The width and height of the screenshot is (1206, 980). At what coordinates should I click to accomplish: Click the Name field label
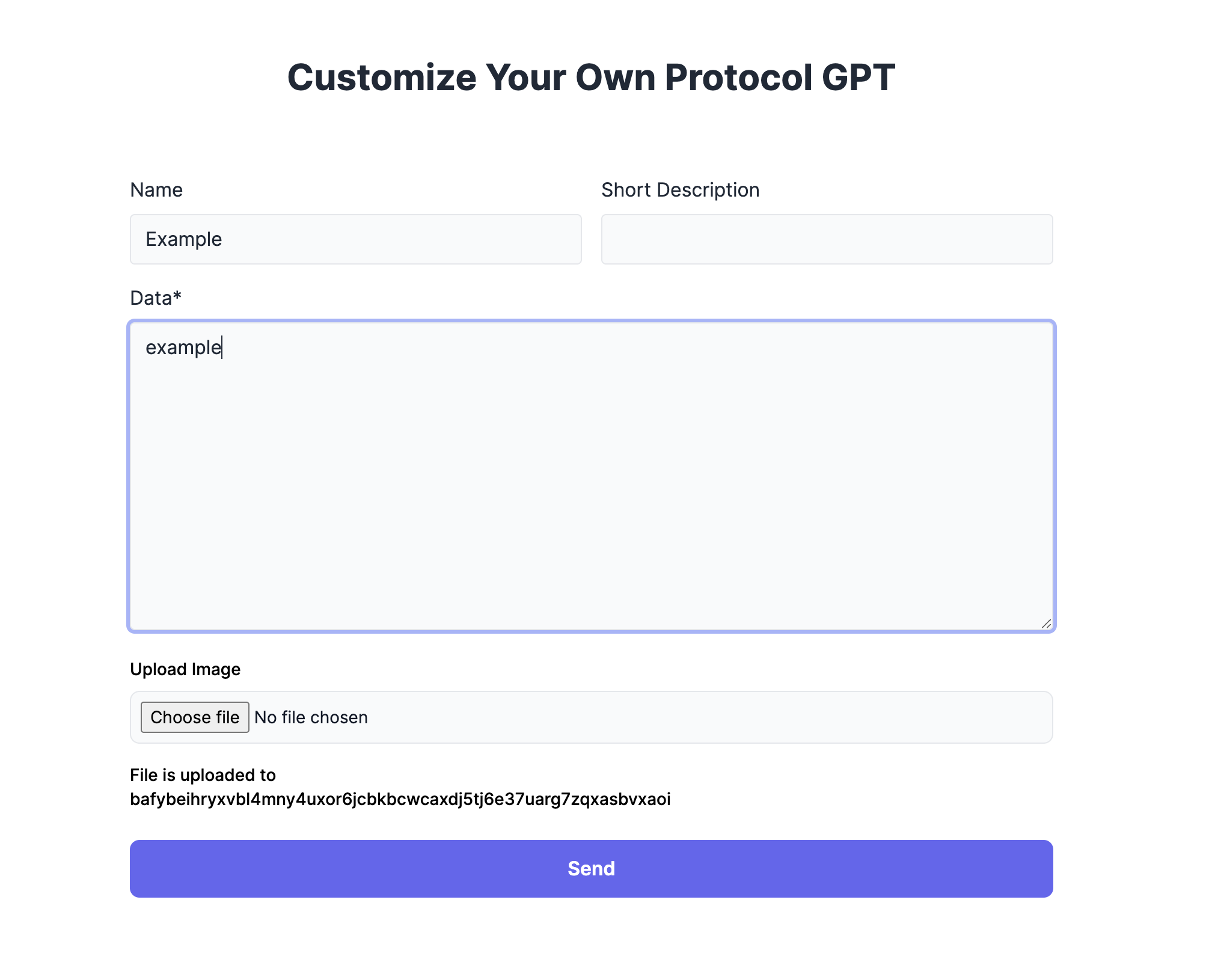(x=156, y=189)
